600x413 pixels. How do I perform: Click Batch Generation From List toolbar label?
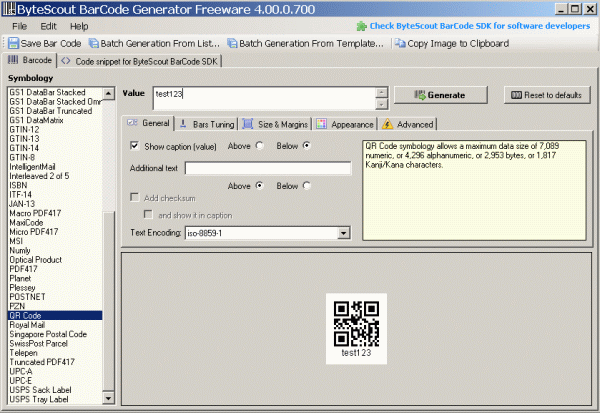click(x=160, y=44)
